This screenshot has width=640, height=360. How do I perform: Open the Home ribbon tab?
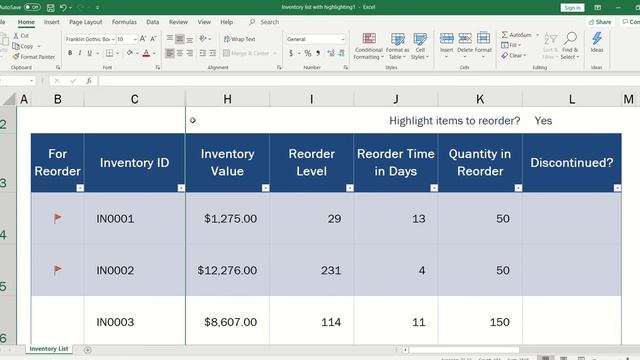(26, 22)
